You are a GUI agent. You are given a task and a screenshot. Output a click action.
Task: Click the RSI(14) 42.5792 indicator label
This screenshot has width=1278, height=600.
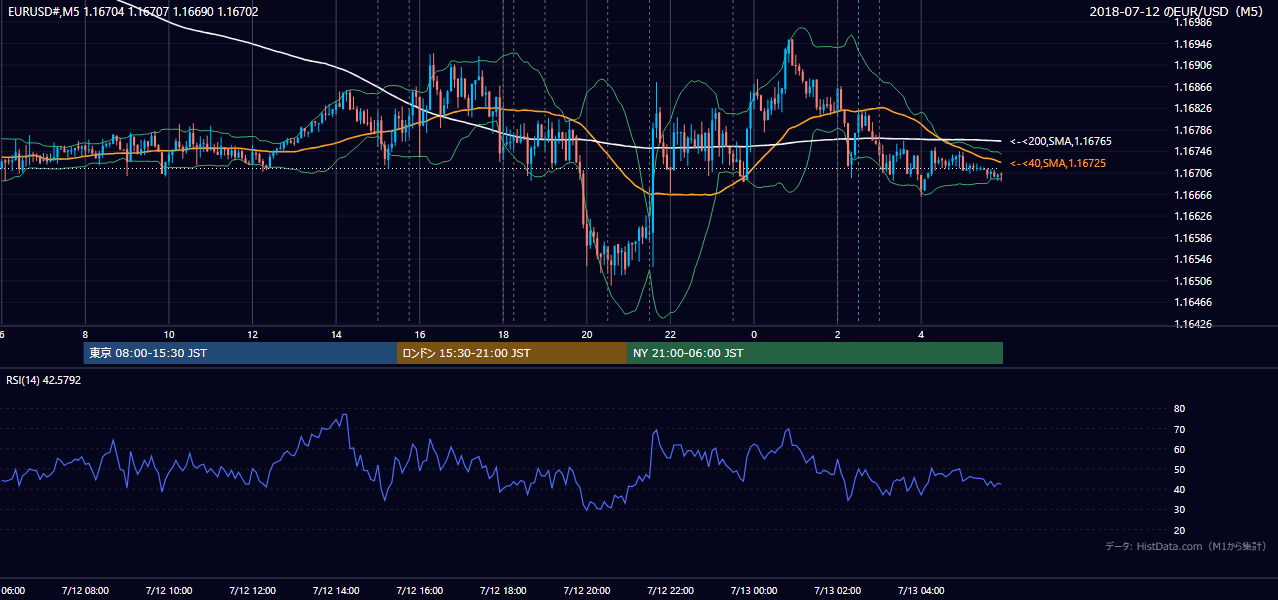(x=44, y=381)
